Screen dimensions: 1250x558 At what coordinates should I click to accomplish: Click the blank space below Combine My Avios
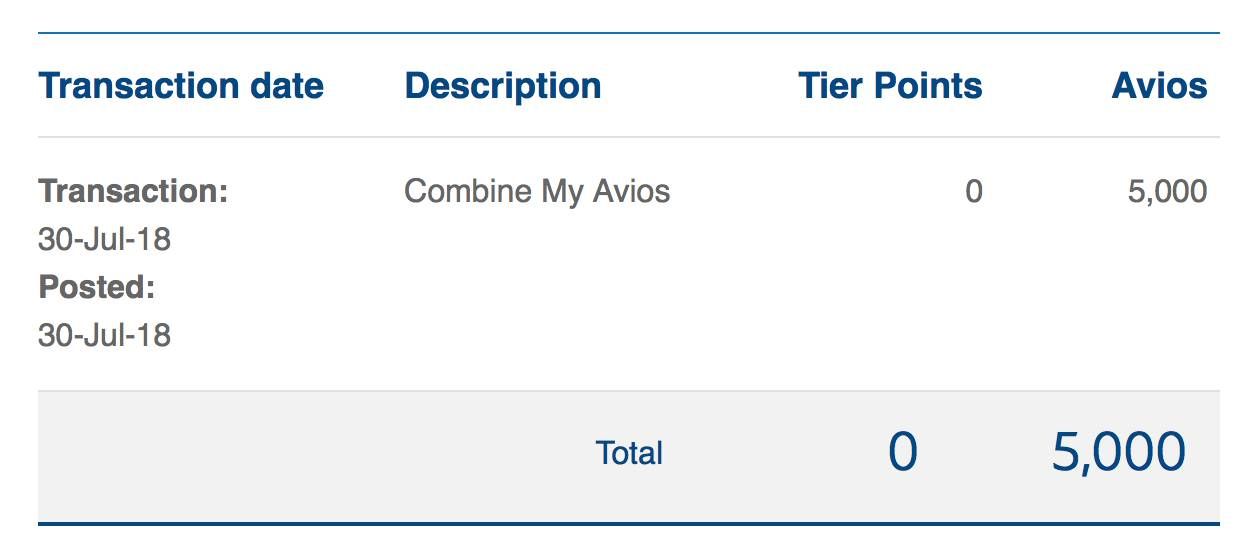(x=537, y=300)
